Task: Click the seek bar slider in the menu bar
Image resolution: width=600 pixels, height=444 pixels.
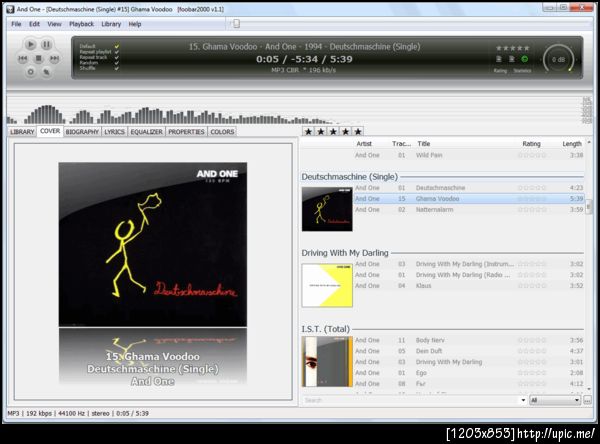Action: pos(234,23)
